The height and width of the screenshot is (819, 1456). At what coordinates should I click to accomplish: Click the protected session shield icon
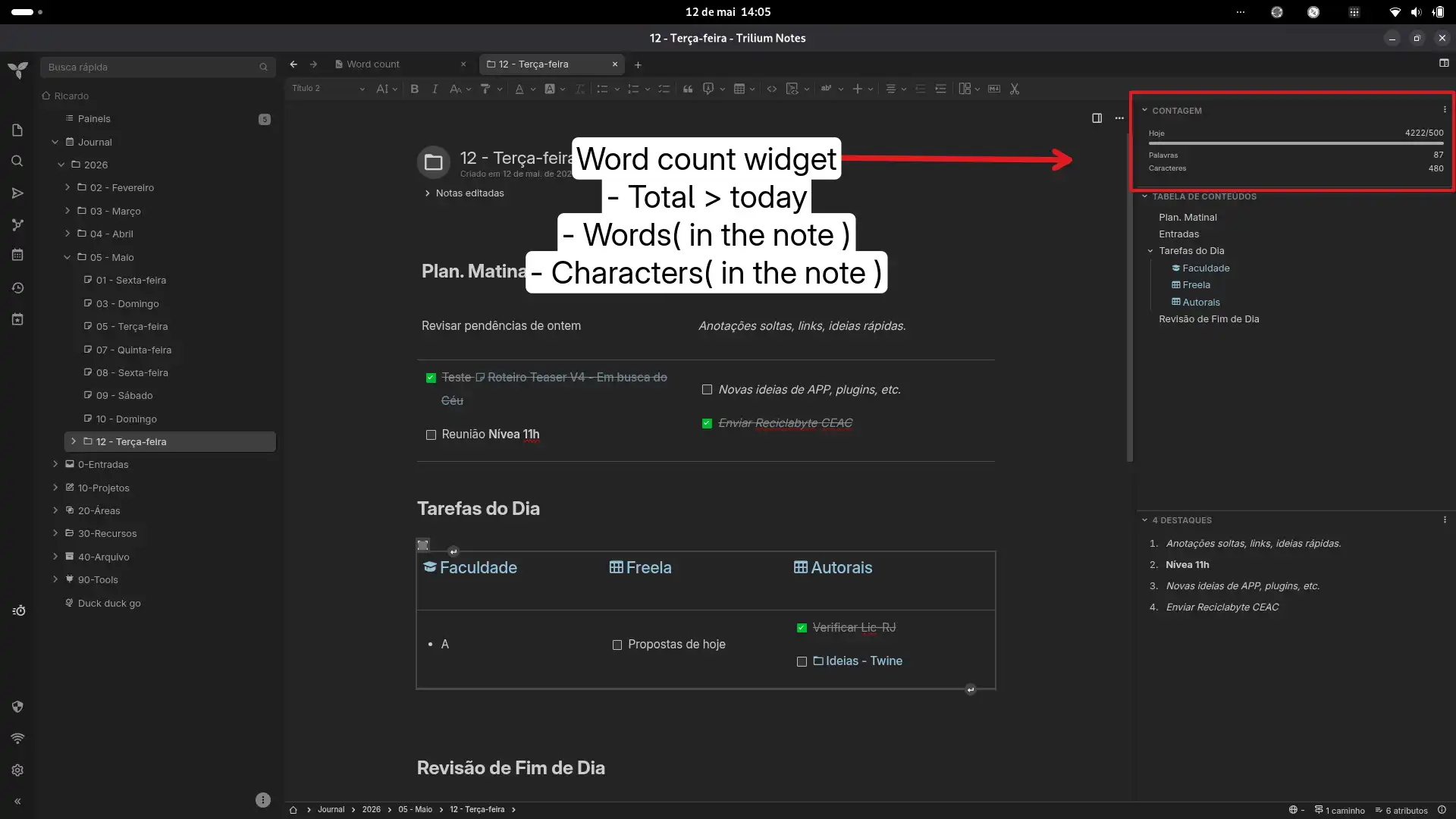[17, 707]
